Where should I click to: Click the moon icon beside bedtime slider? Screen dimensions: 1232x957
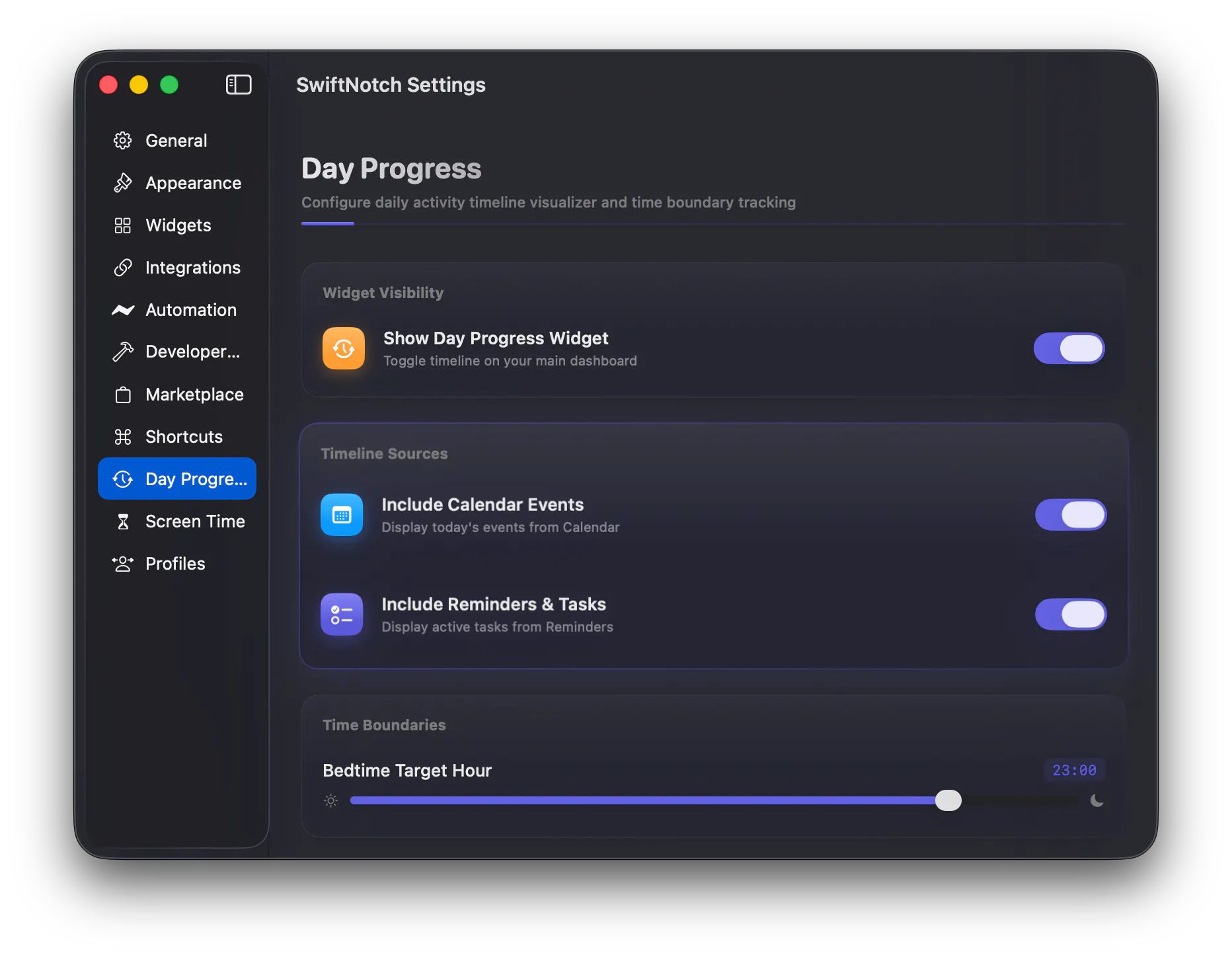coord(1097,801)
